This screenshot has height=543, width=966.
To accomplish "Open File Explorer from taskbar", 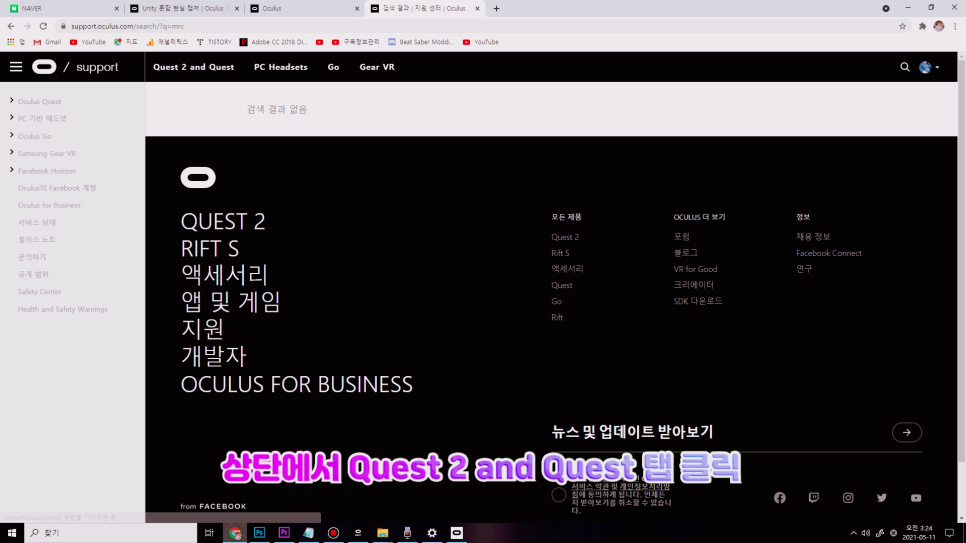I will pyautogui.click(x=383, y=533).
